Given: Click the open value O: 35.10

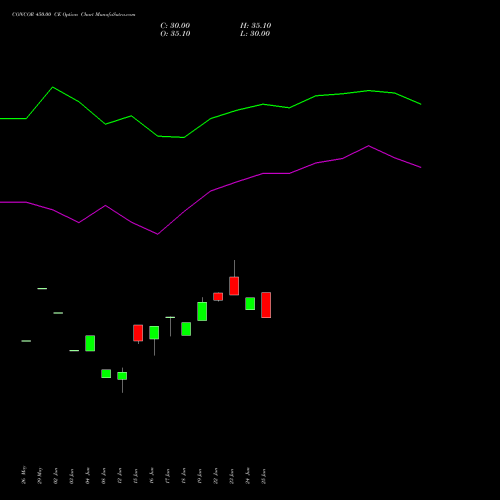Looking at the screenshot, I should coord(175,34).
